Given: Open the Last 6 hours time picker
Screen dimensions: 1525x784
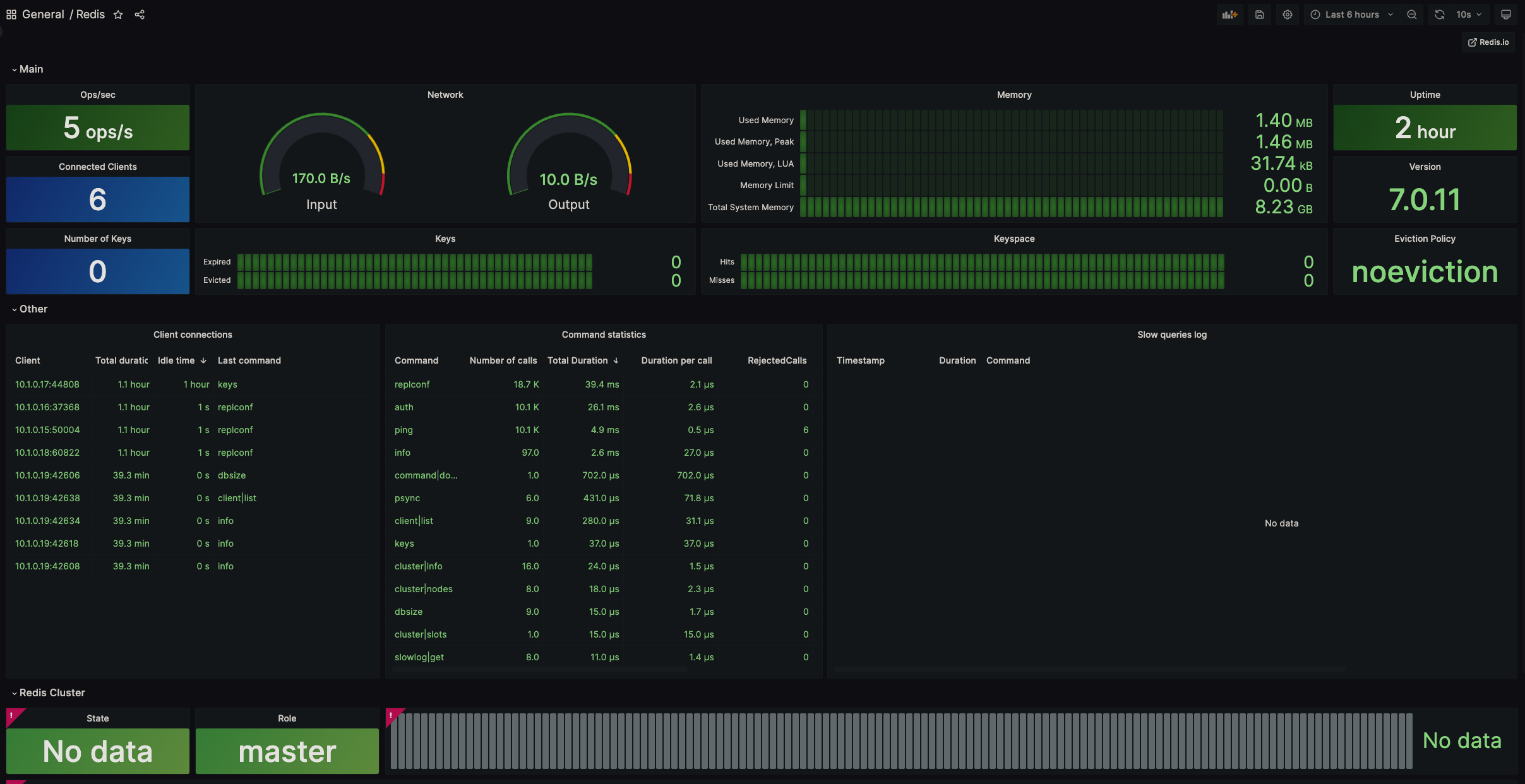Looking at the screenshot, I should click(x=1352, y=15).
